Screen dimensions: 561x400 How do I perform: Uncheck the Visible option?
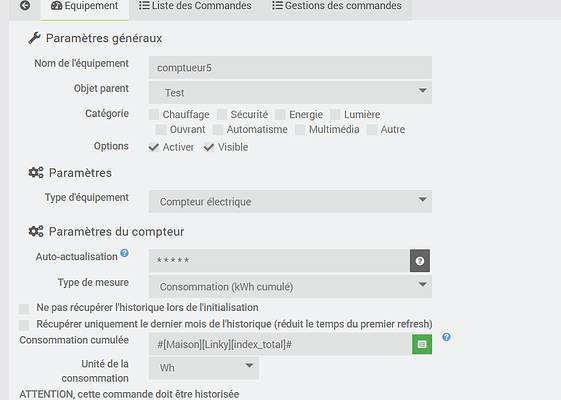click(x=209, y=147)
